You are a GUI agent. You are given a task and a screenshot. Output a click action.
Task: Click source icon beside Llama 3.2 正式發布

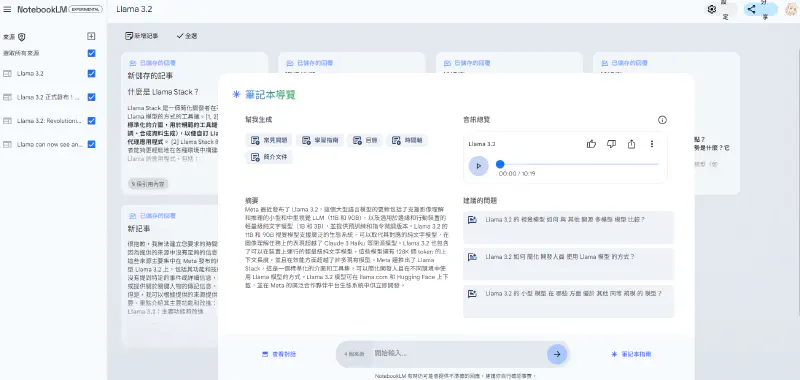point(7,97)
